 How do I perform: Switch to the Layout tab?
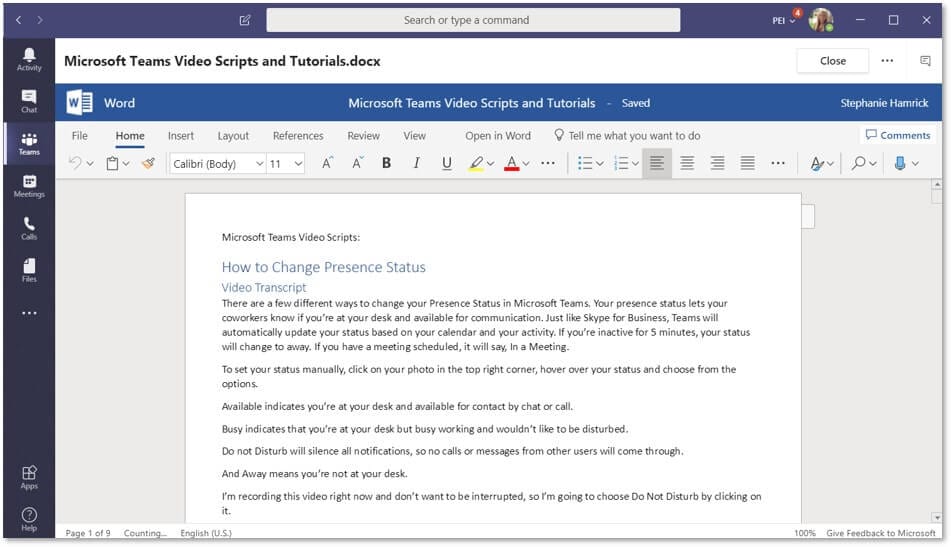(233, 136)
